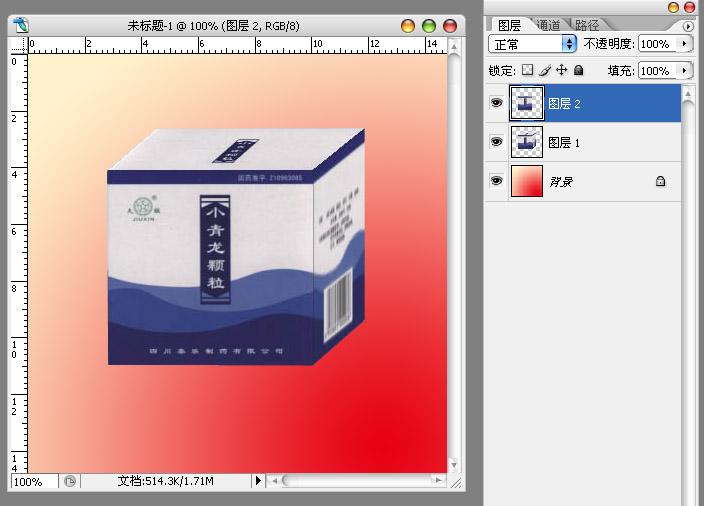
Task: Open the blend mode 正常 dropdown
Action: click(532, 44)
